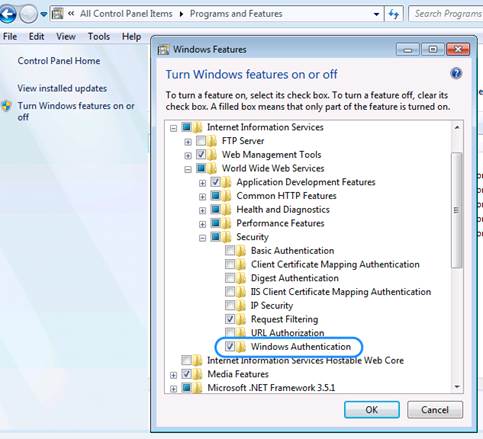Close the Windows Features dialog
This screenshot has width=483, height=439.
(x=458, y=50)
